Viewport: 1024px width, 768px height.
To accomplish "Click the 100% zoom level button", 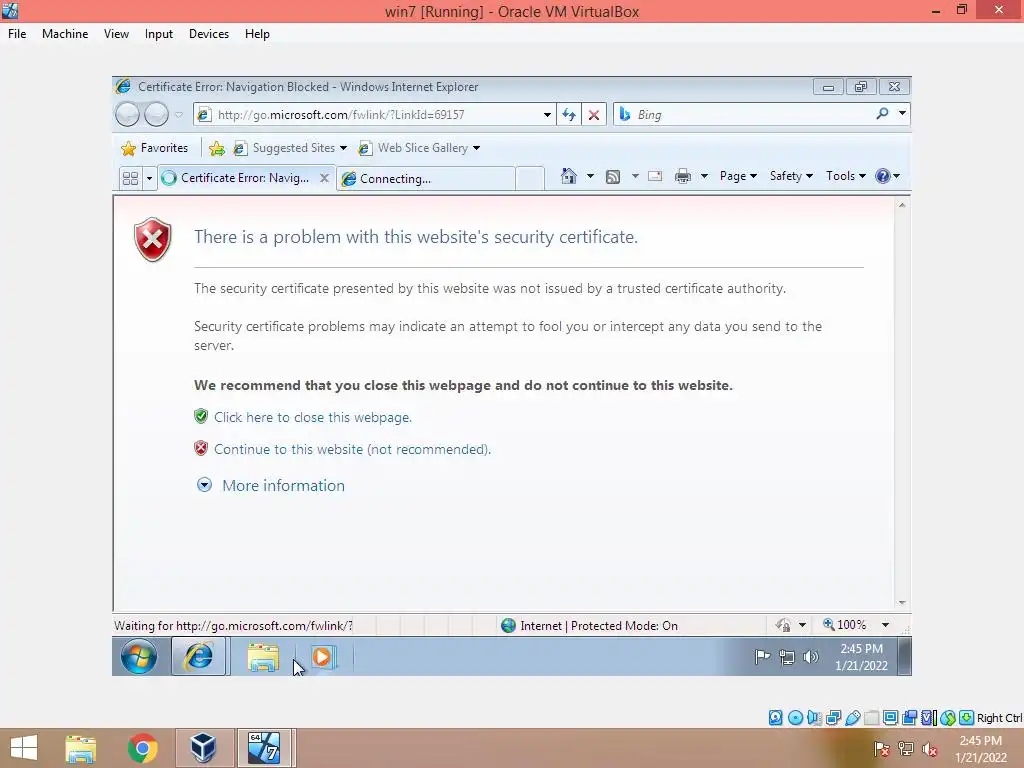I will [845, 625].
